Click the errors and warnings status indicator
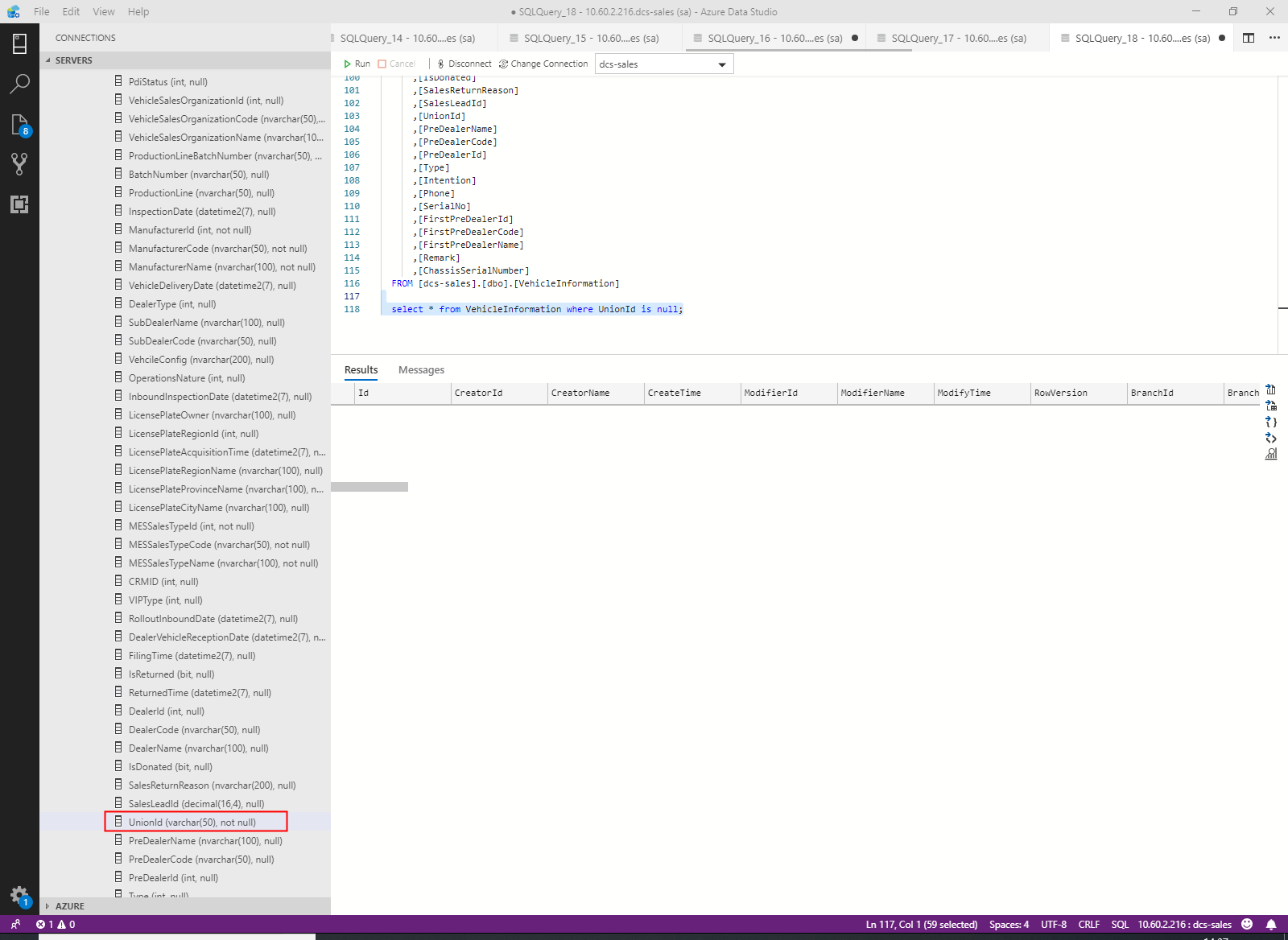The image size is (1288, 940). 56,924
